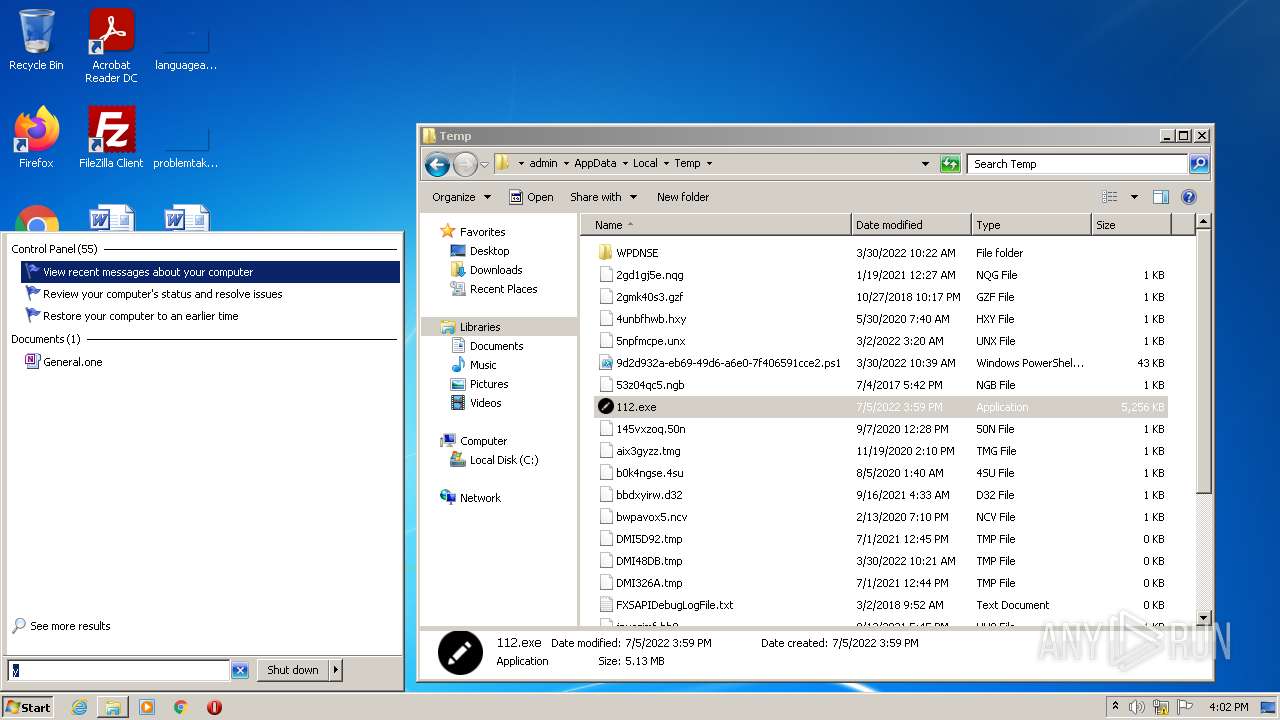The height and width of the screenshot is (720, 1280).
Task: Open the Share with dropdown
Action: click(x=602, y=197)
